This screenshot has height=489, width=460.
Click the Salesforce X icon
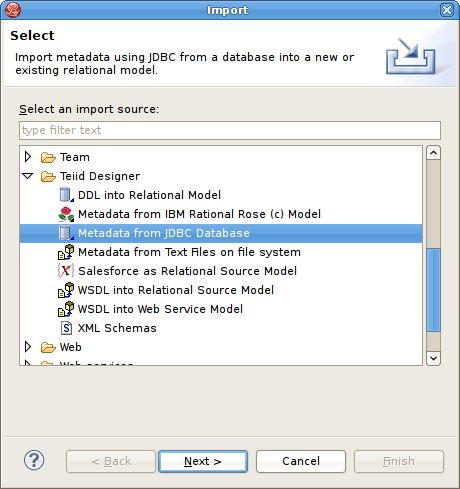pyautogui.click(x=66, y=271)
